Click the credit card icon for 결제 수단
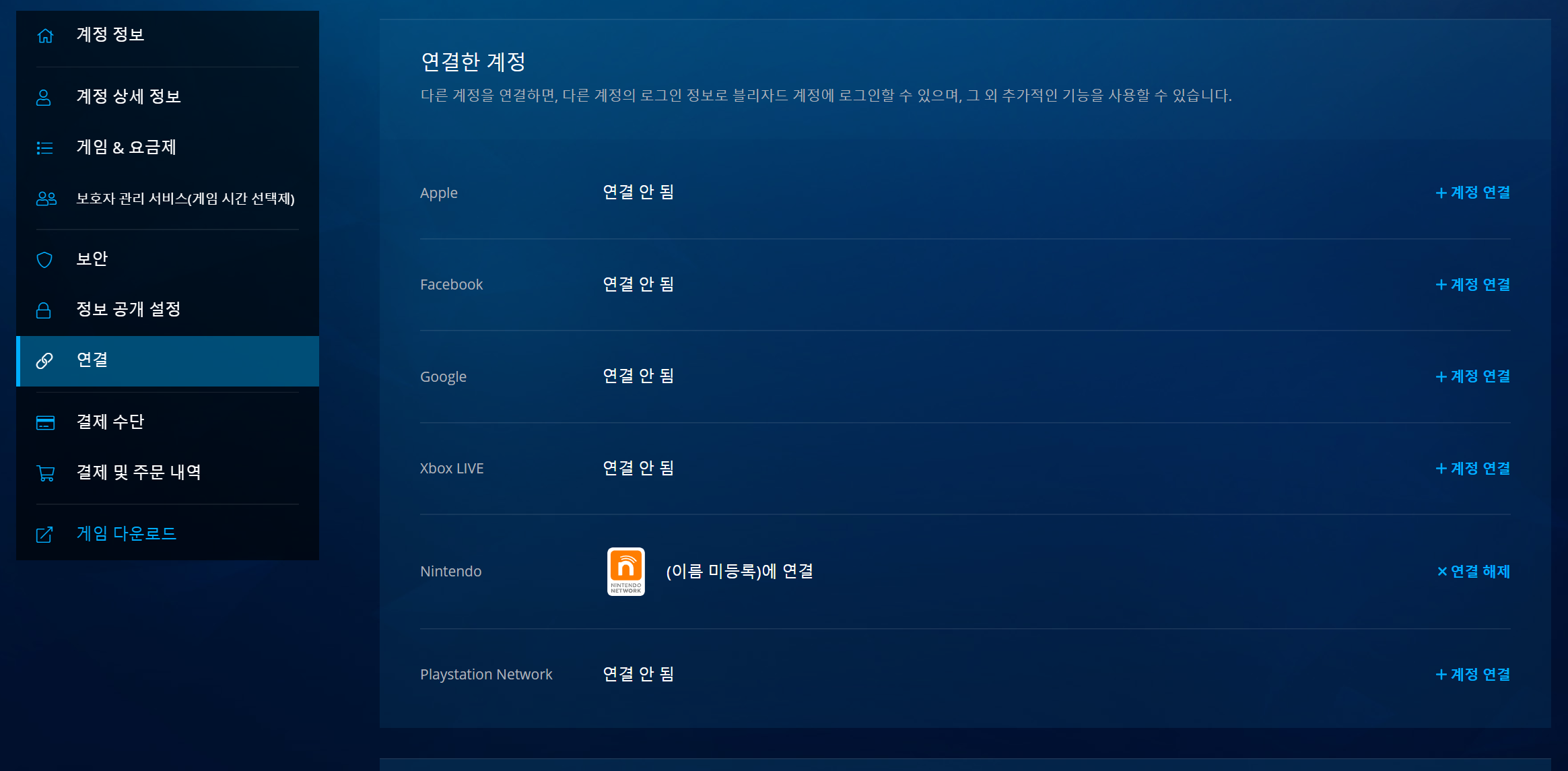This screenshot has width=1568, height=771. pyautogui.click(x=45, y=423)
